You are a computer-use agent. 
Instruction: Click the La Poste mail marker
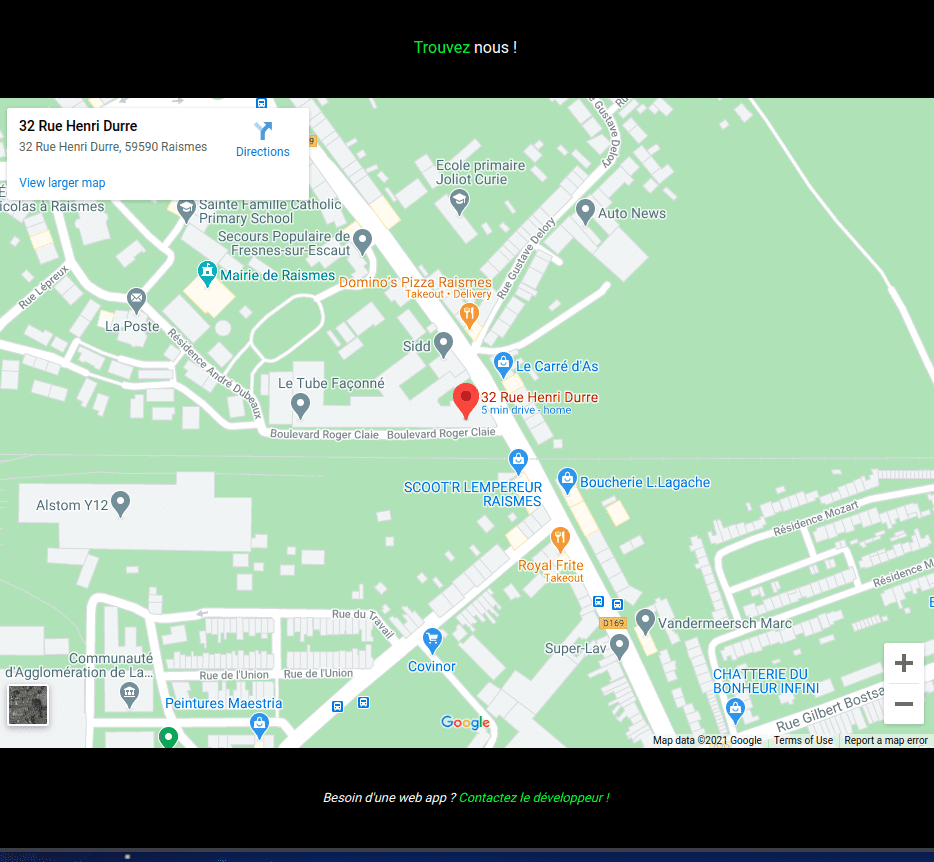click(x=136, y=301)
